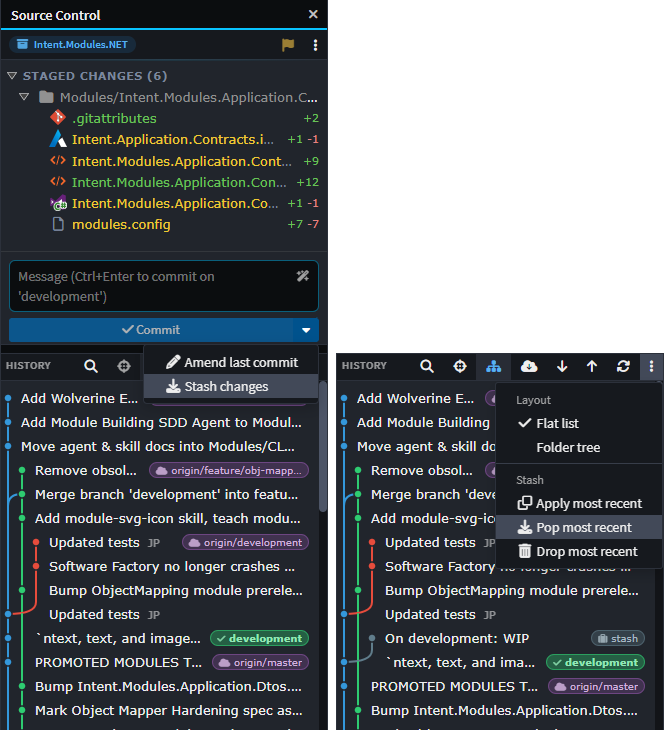Screen dimensions: 664x730
Task: Click the left History panel scrollbar
Action: coord(323,446)
